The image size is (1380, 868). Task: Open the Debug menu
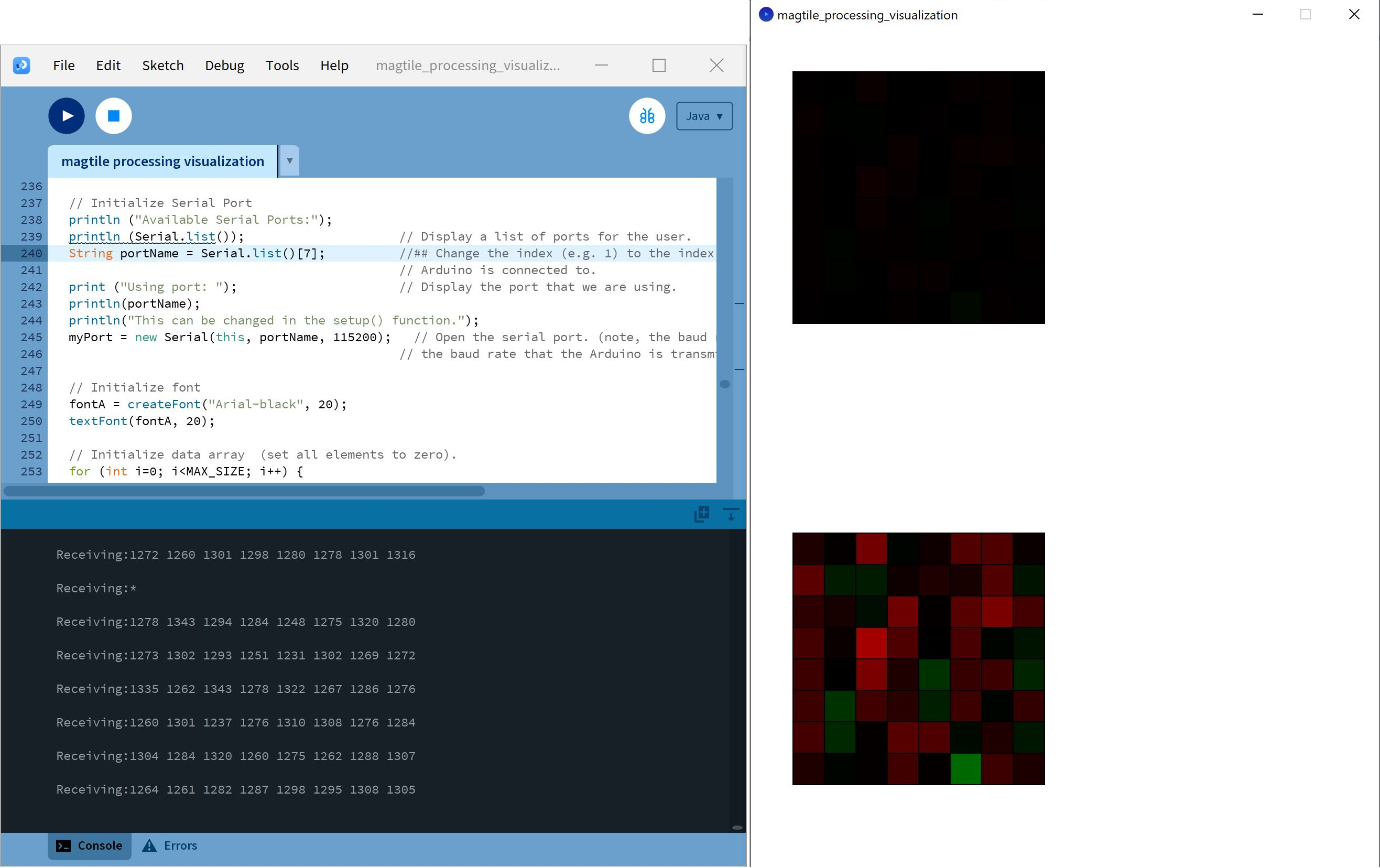[225, 66]
